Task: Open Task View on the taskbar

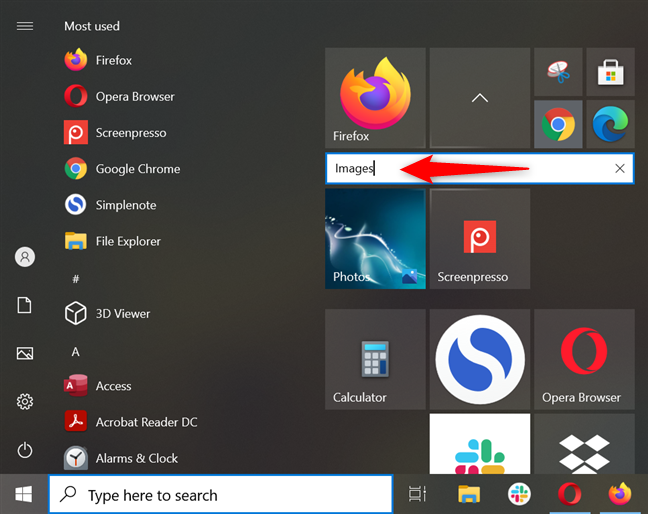Action: coord(417,494)
